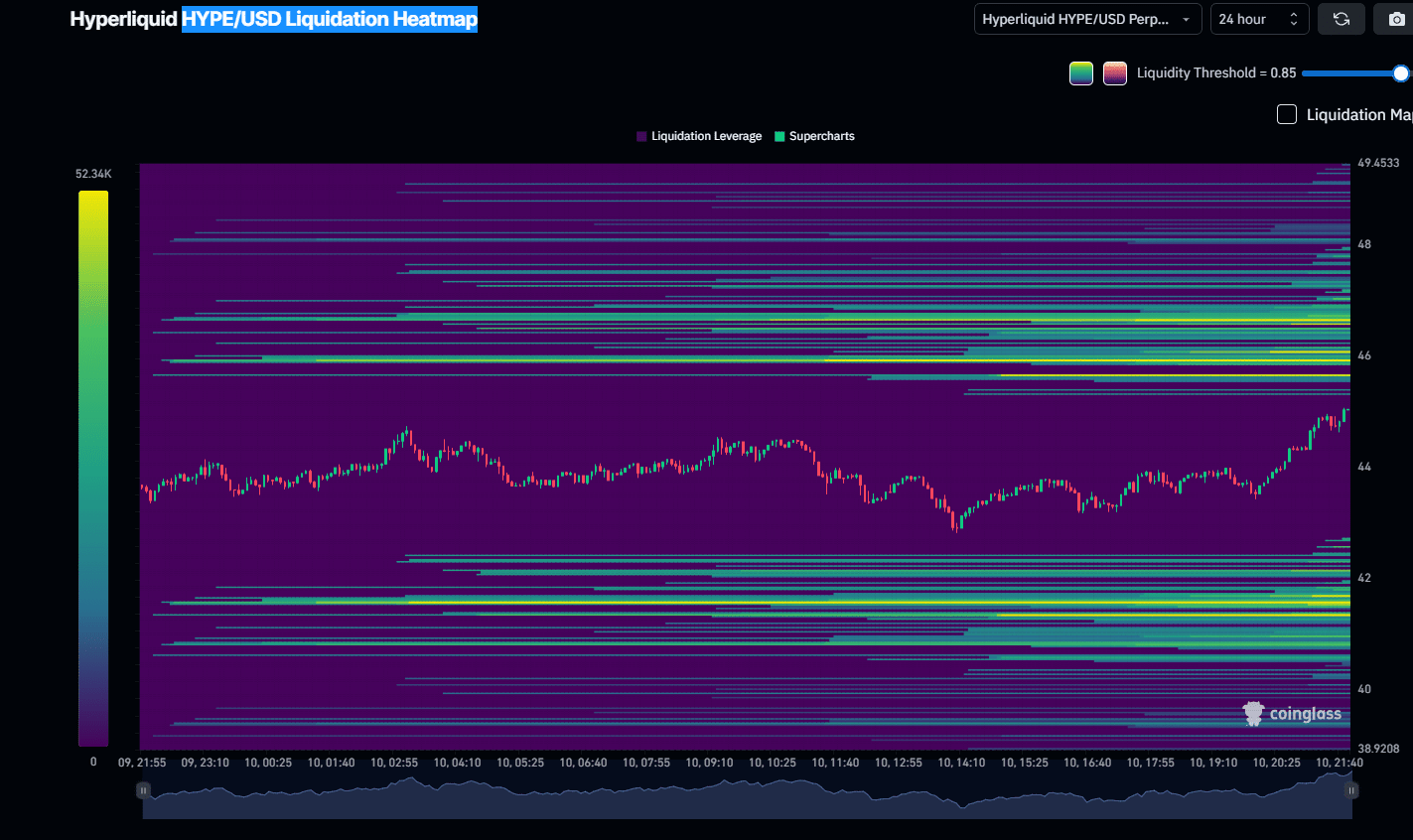Toggle Liquidation Leverage series via legend label

tap(706, 136)
